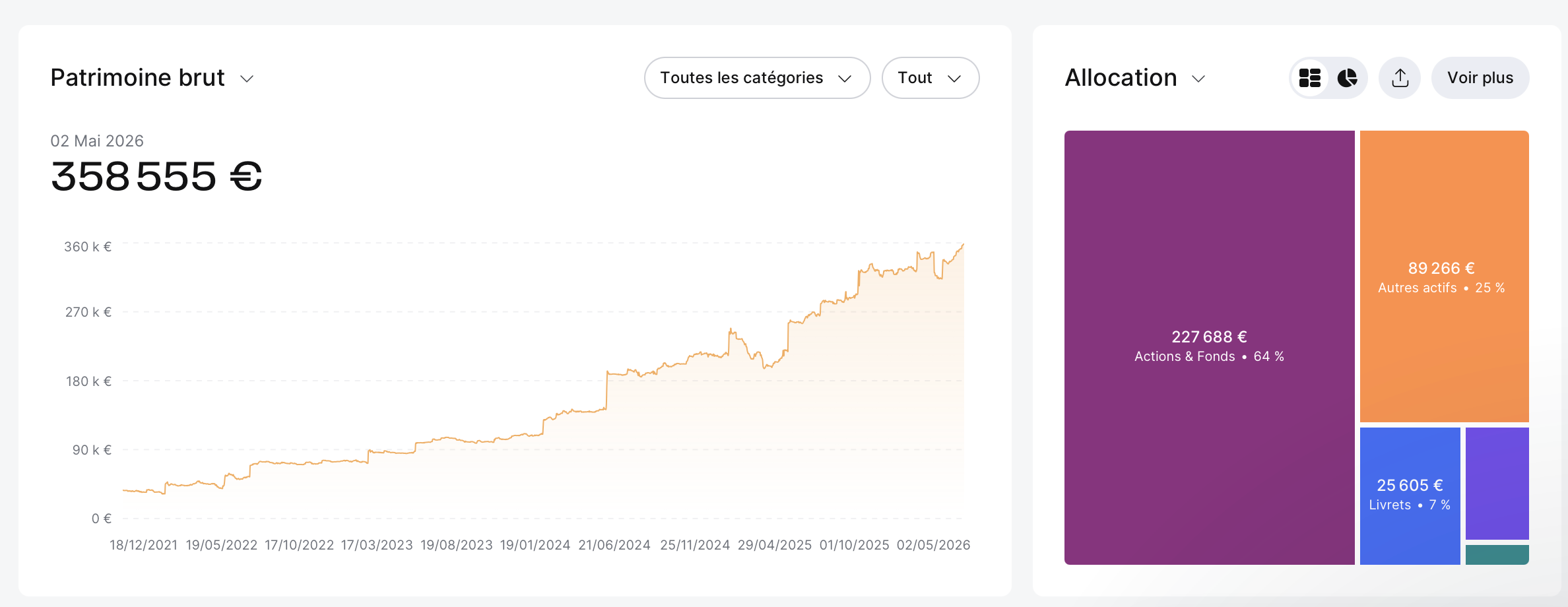The image size is (1568, 607).
Task: Select the blue Livrets allocation block
Action: pos(1410,495)
